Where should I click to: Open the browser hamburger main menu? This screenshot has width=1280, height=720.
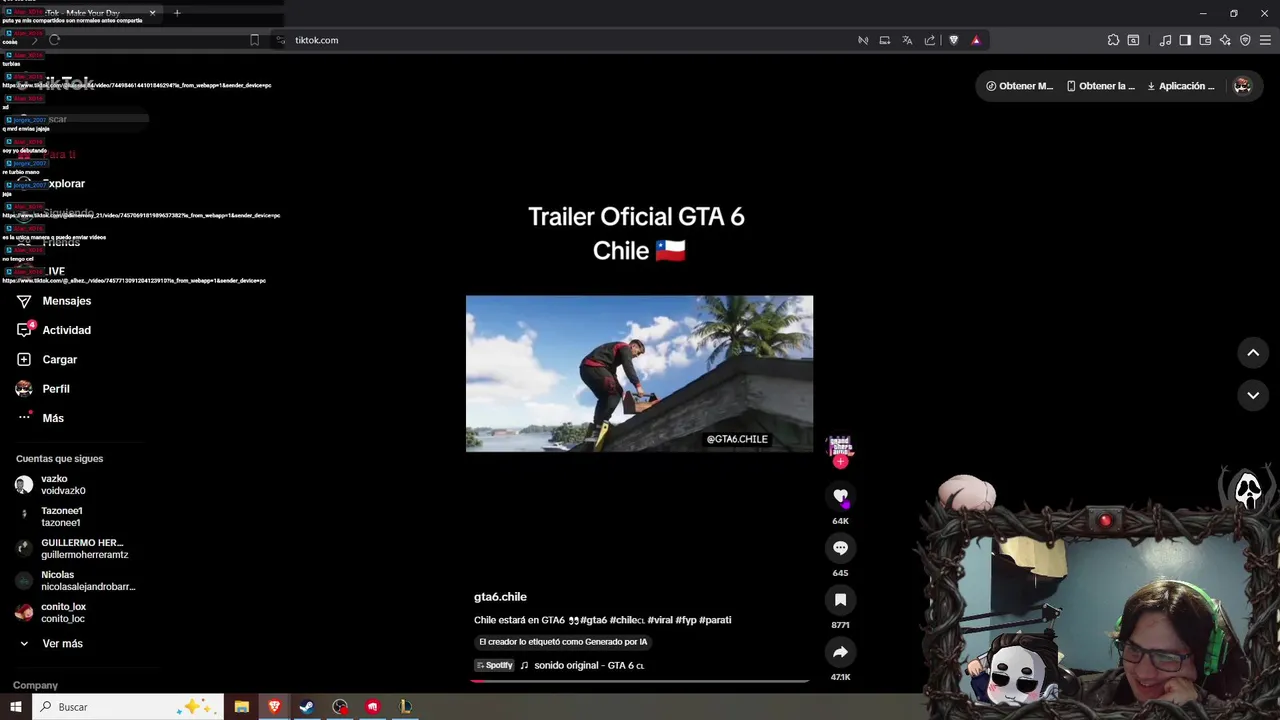[x=1265, y=40]
